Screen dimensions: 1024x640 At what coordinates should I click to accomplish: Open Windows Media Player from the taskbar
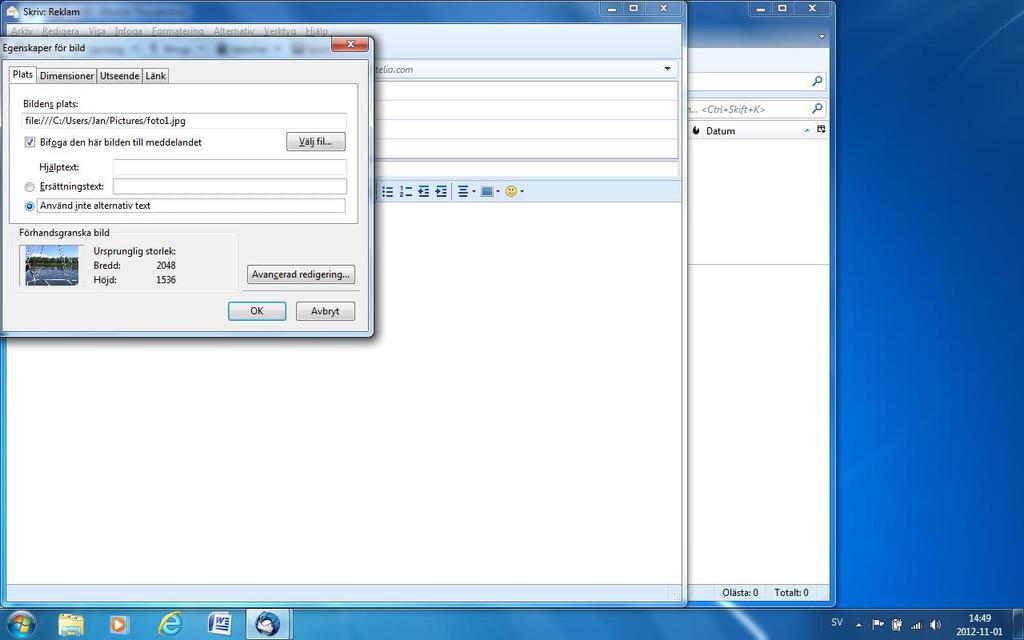[x=120, y=624]
